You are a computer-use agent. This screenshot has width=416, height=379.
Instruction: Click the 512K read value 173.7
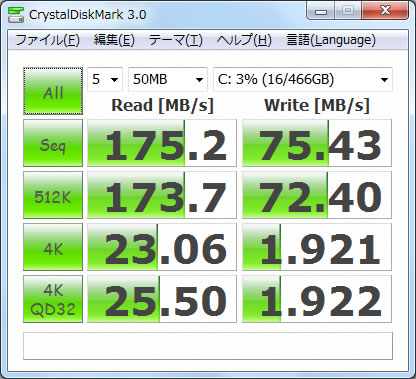(x=162, y=195)
